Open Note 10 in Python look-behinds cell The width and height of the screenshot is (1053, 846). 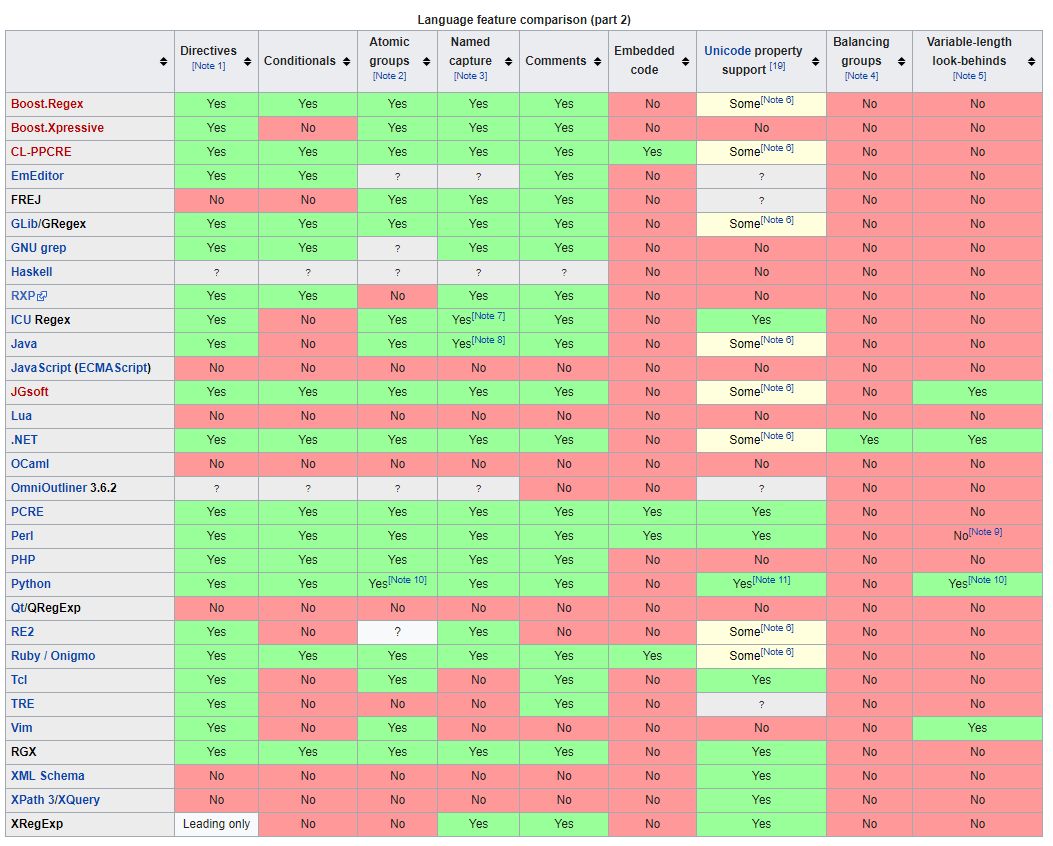tap(987, 579)
